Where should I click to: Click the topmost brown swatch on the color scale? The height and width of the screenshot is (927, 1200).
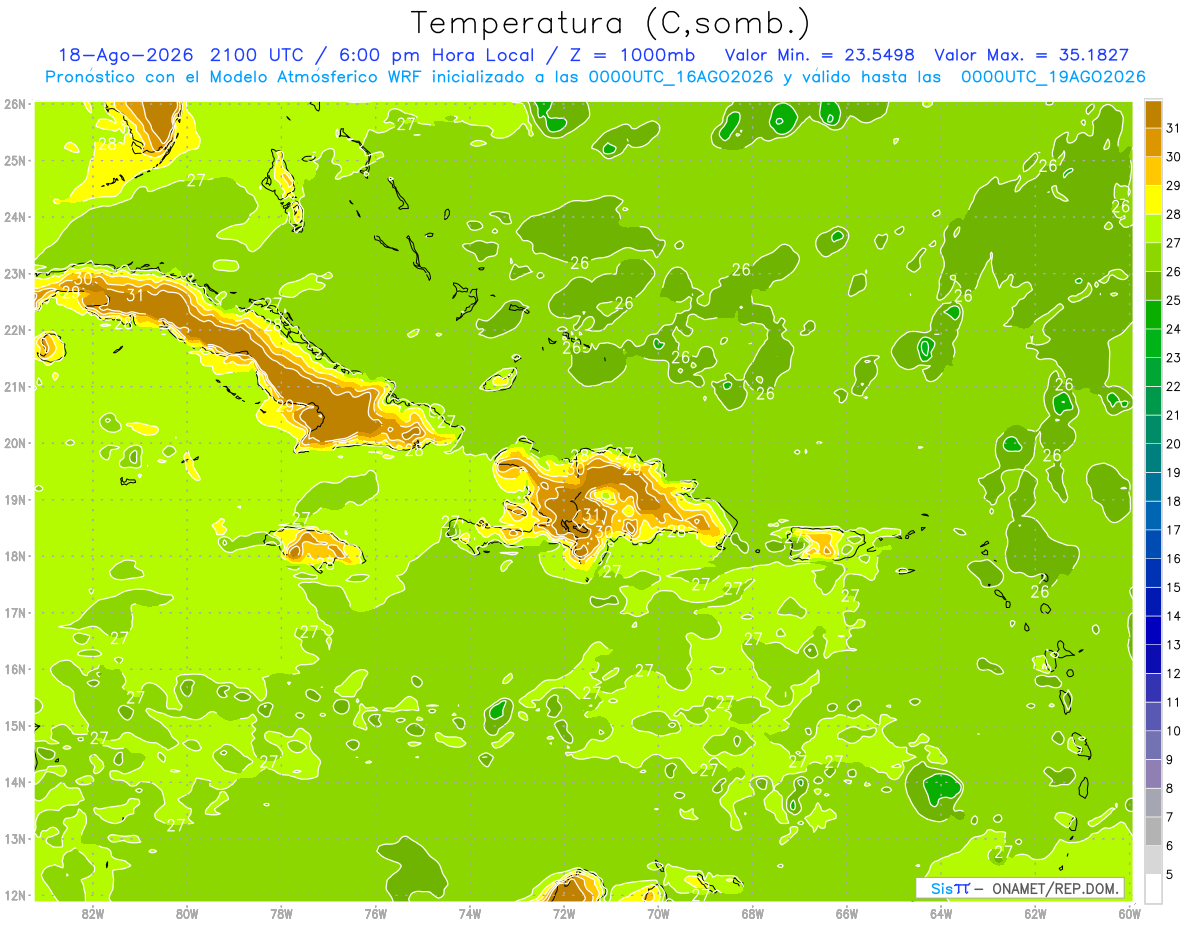click(1153, 114)
